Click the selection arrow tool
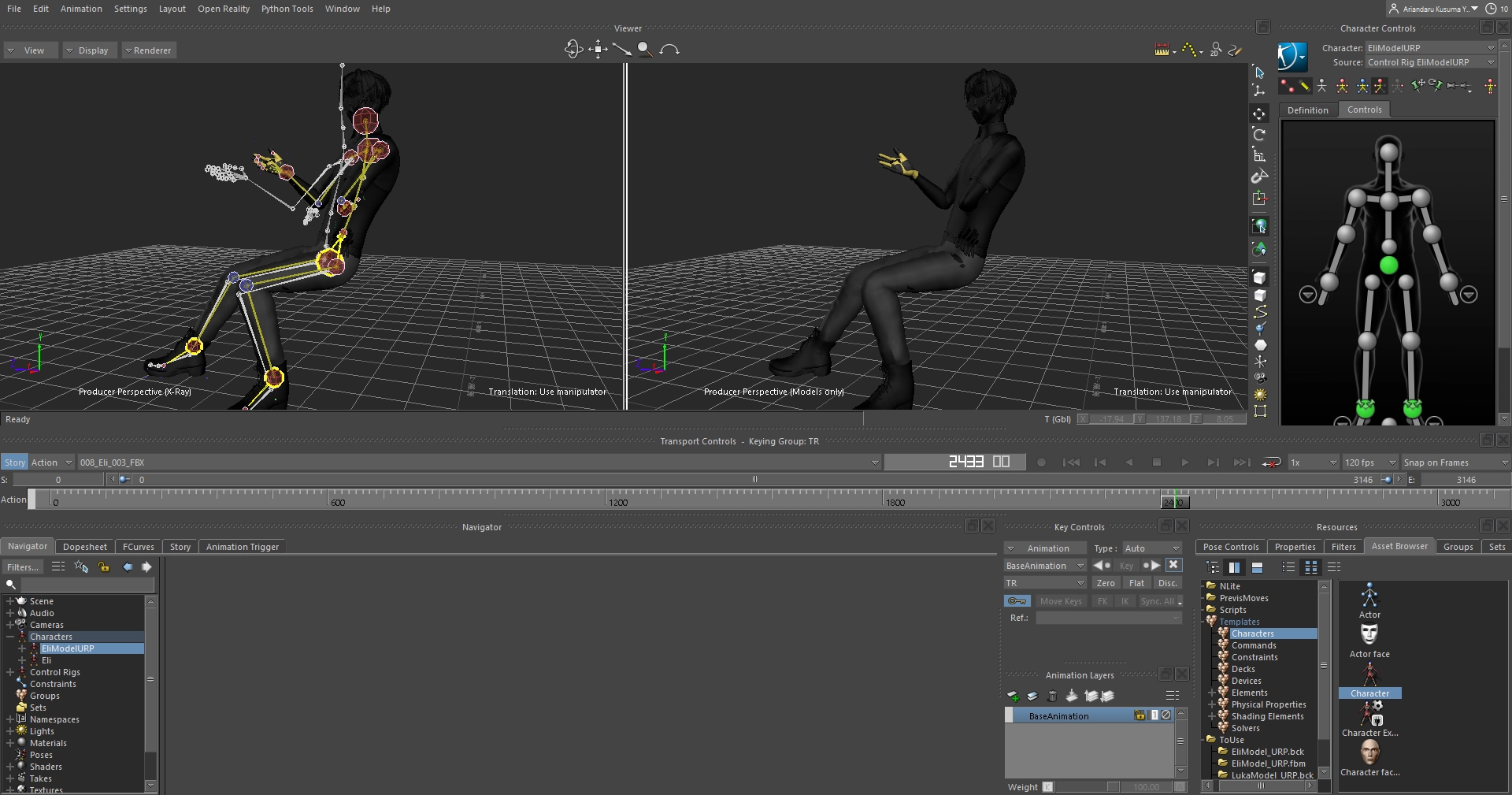1512x795 pixels. coord(1259,72)
